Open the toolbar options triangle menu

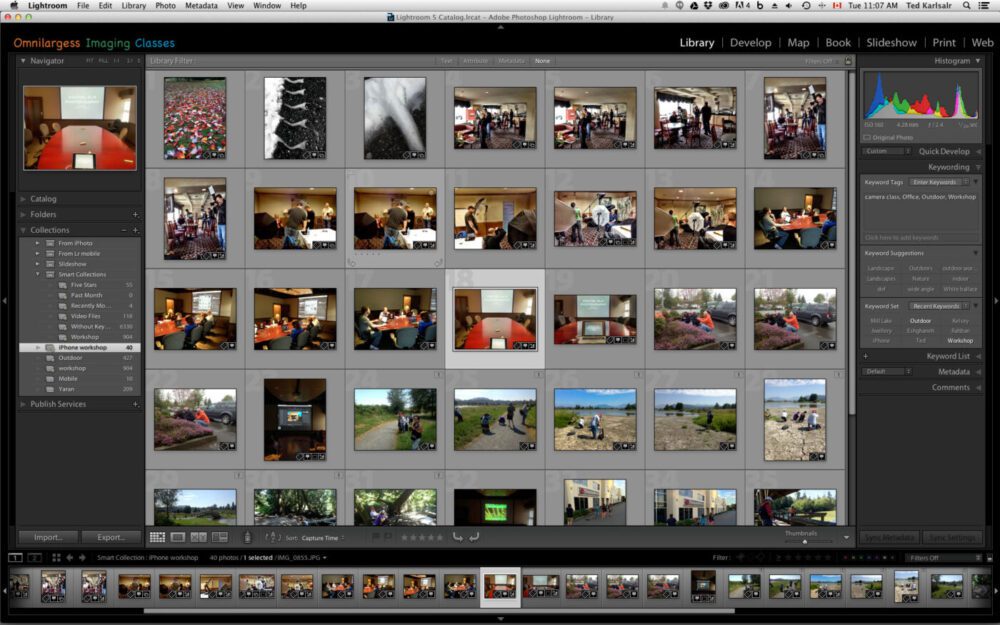[846, 538]
